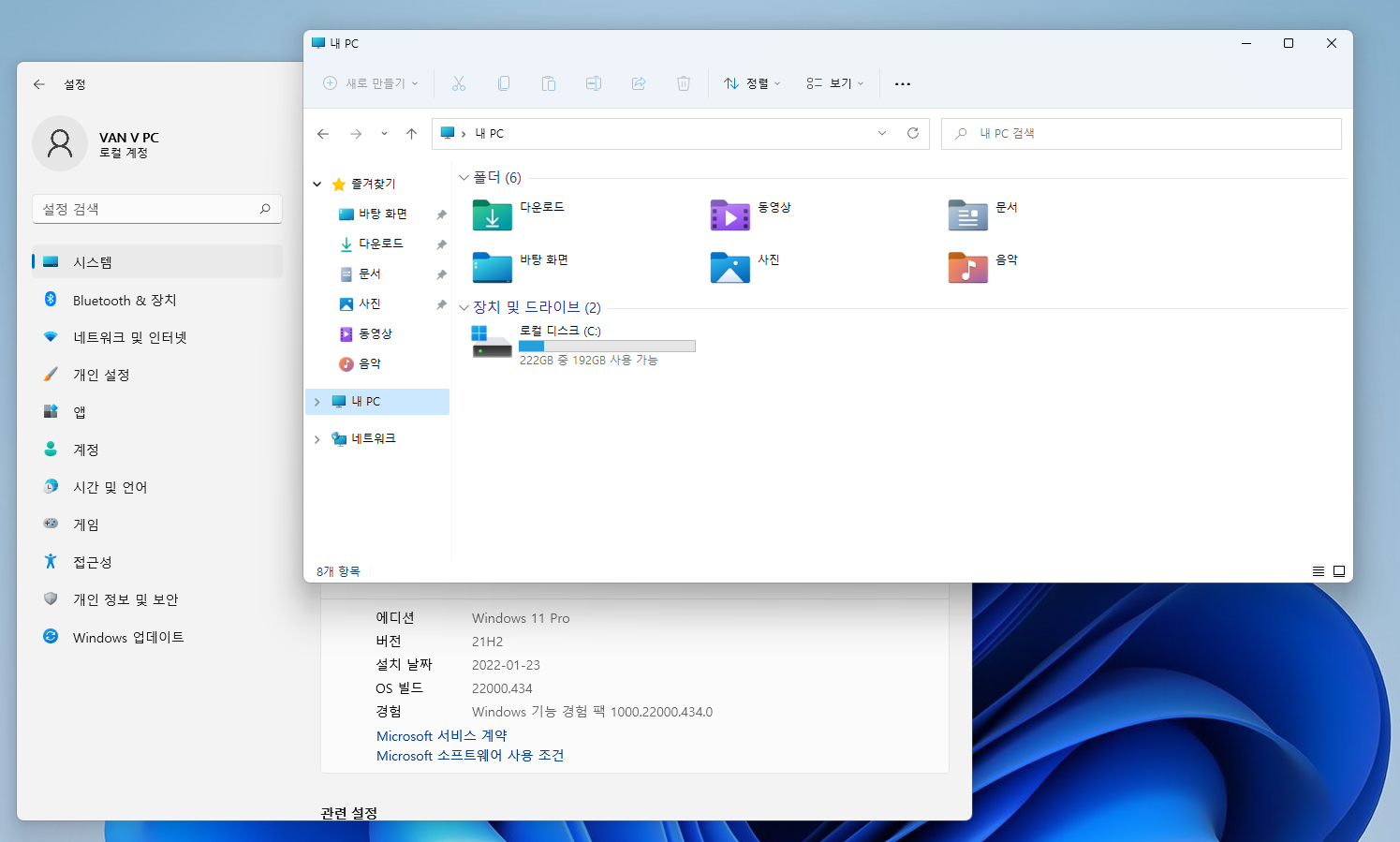Unpin 바탕 화면 using its pin icon
Screen dimensions: 1400x842
(x=441, y=214)
